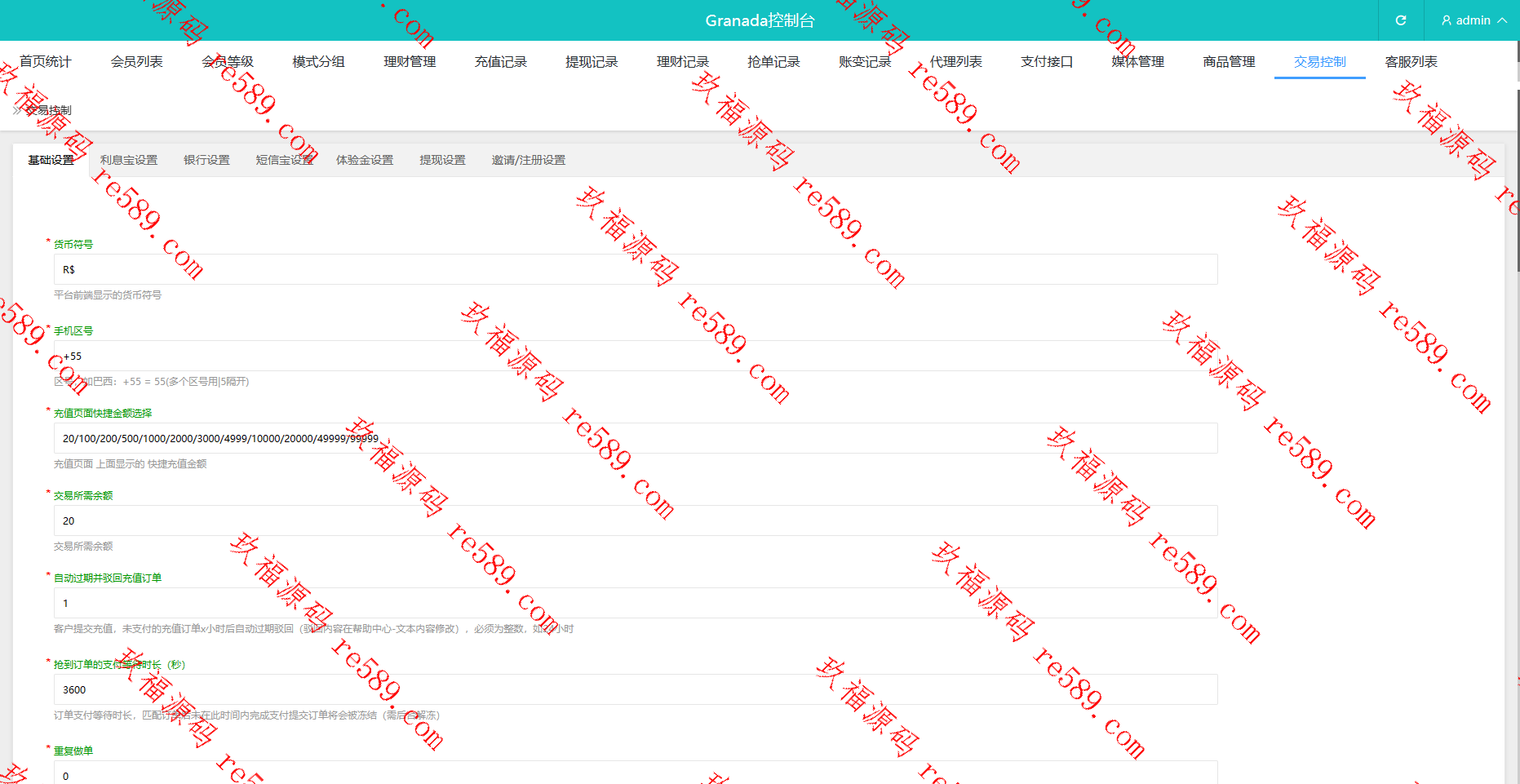
Task: Open 理财记录 menu item
Action: pos(683,61)
